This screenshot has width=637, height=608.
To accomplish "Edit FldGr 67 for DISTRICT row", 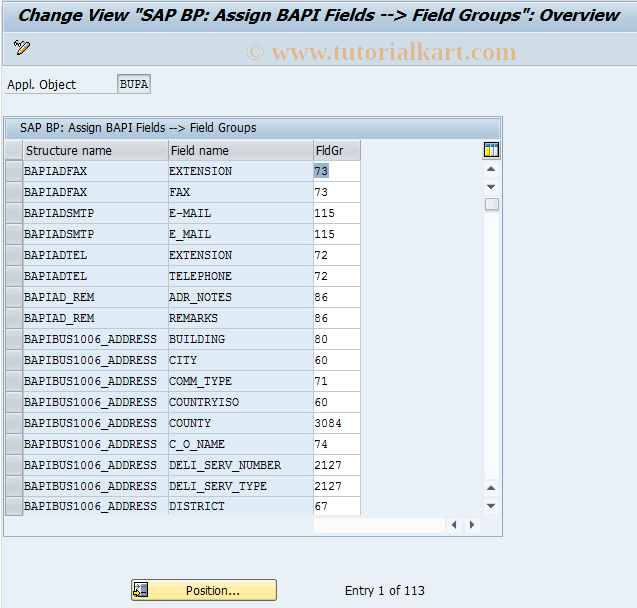I will [x=336, y=506].
